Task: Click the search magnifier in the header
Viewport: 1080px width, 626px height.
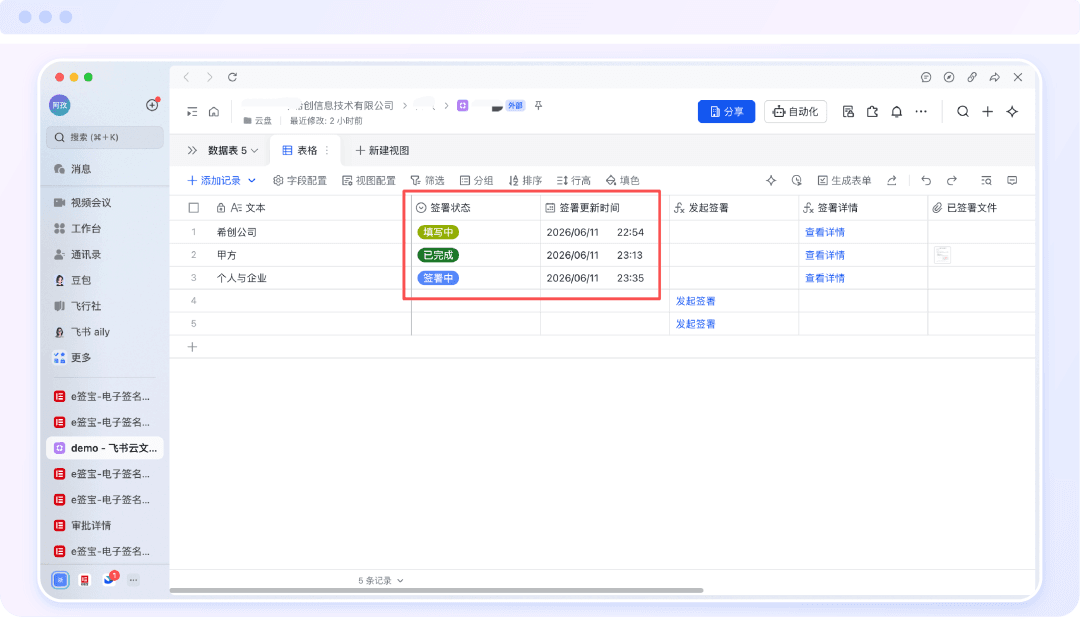Action: (x=963, y=112)
